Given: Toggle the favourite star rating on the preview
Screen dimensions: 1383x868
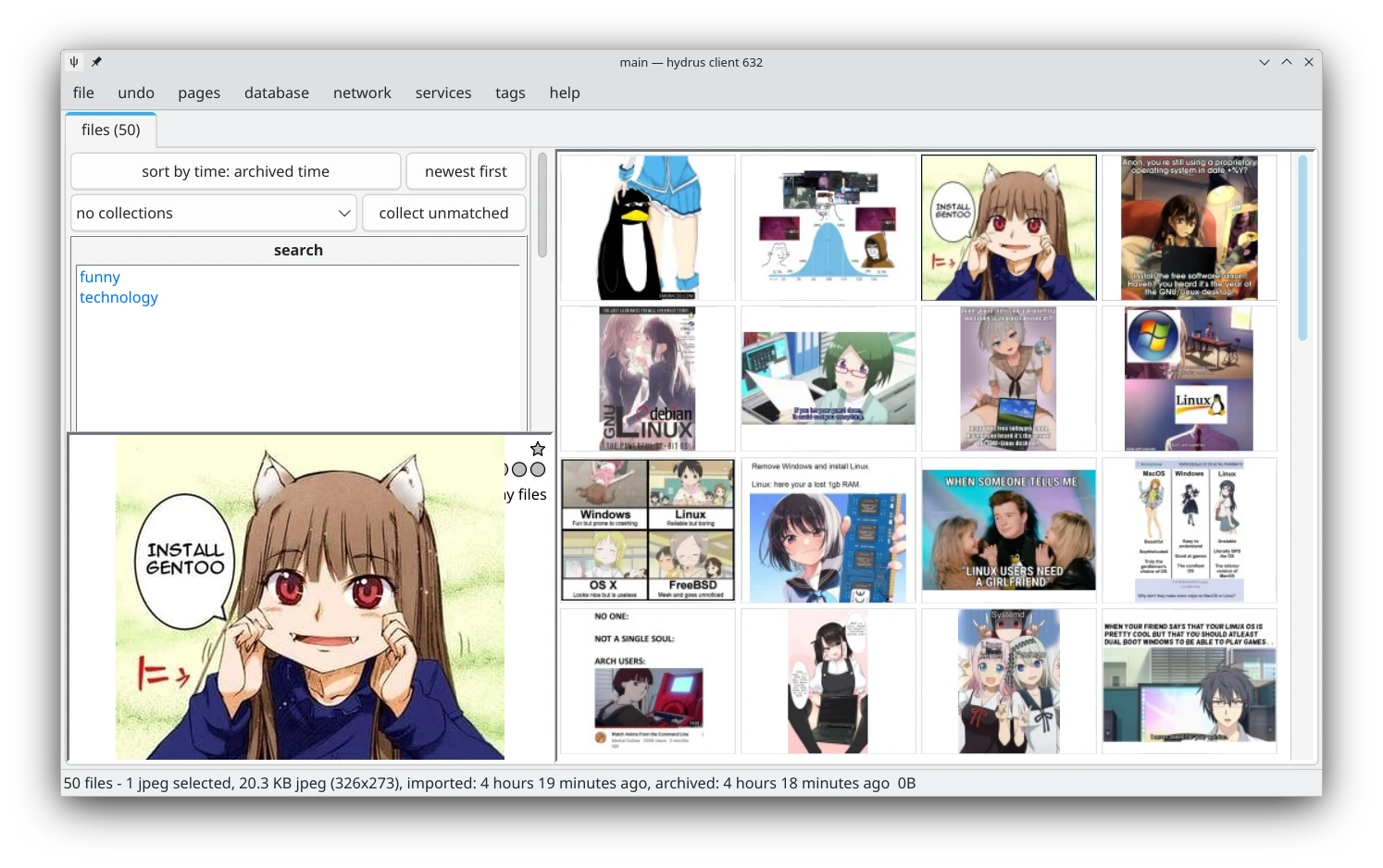Looking at the screenshot, I should tap(537, 449).
